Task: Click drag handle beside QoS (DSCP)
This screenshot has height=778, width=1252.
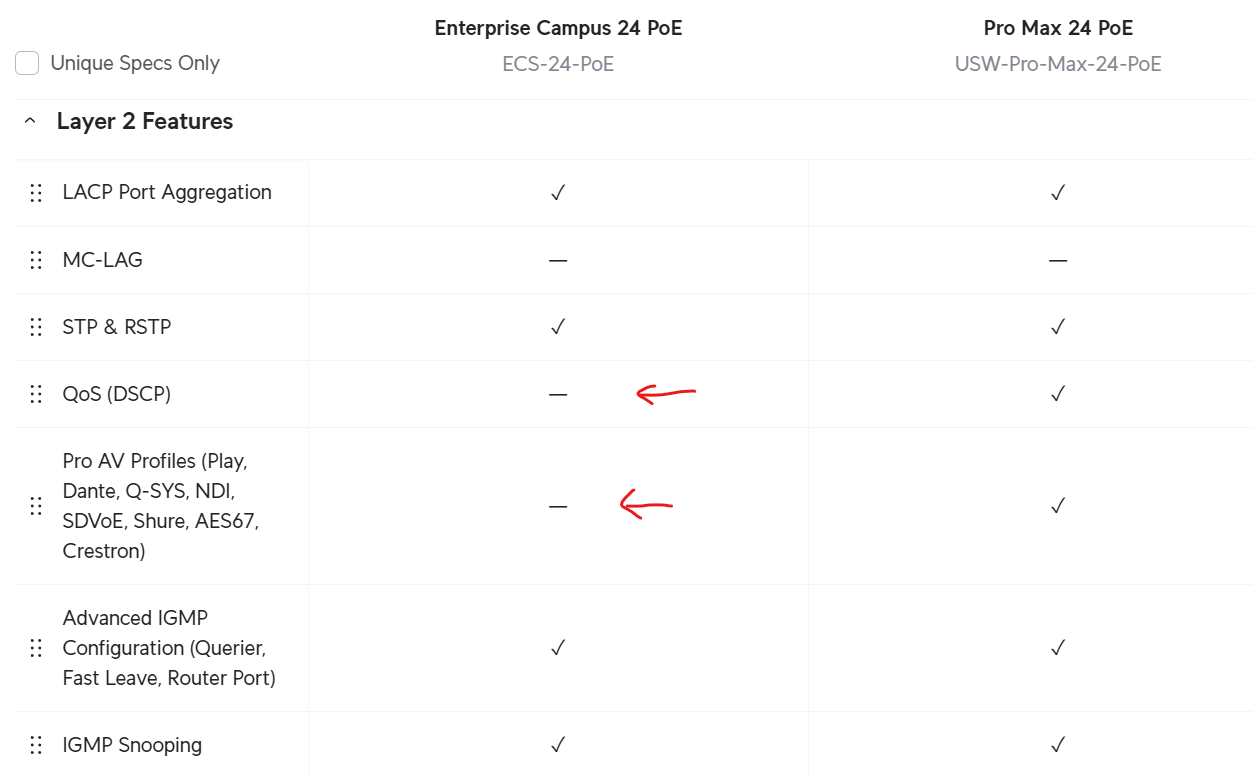Action: click(x=36, y=394)
